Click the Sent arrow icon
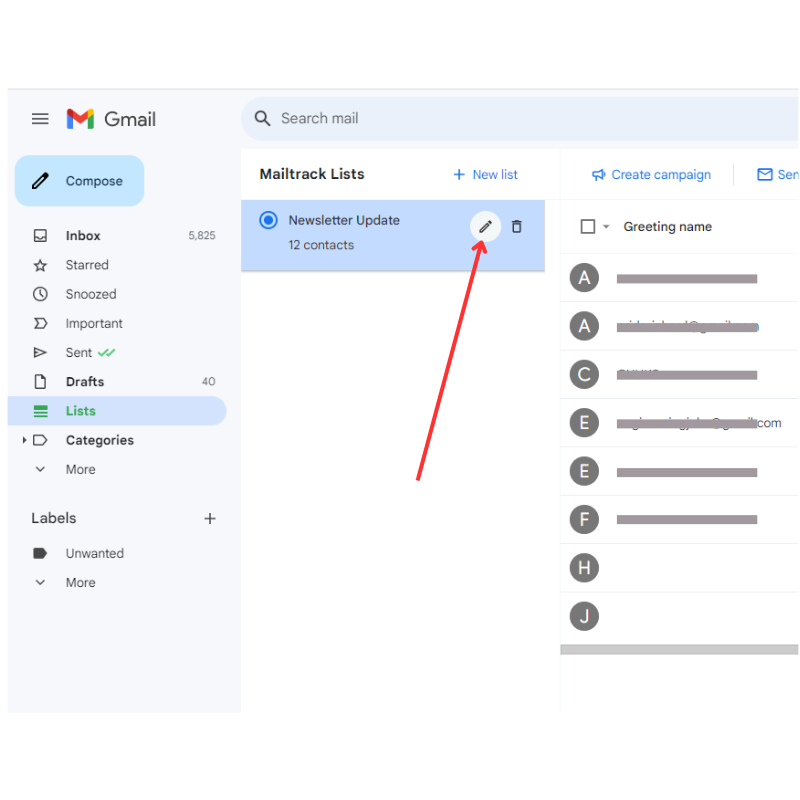 click(40, 352)
